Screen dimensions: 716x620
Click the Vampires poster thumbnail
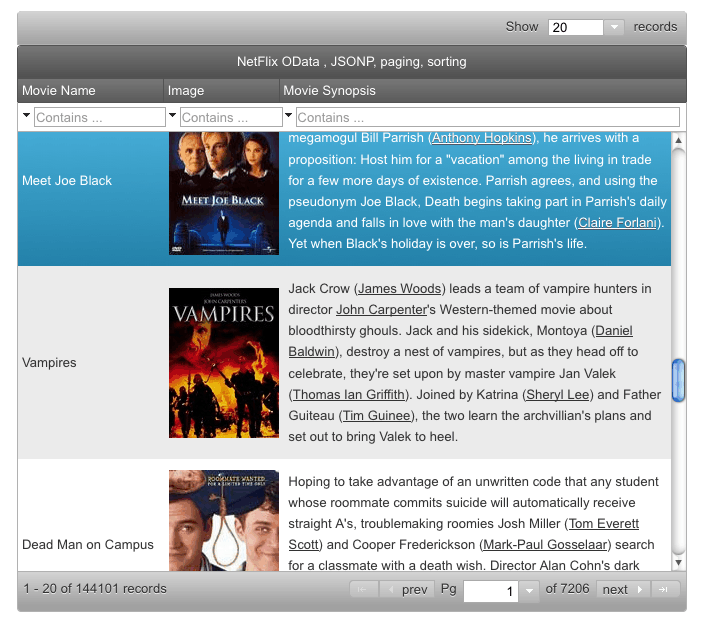pyautogui.click(x=224, y=363)
